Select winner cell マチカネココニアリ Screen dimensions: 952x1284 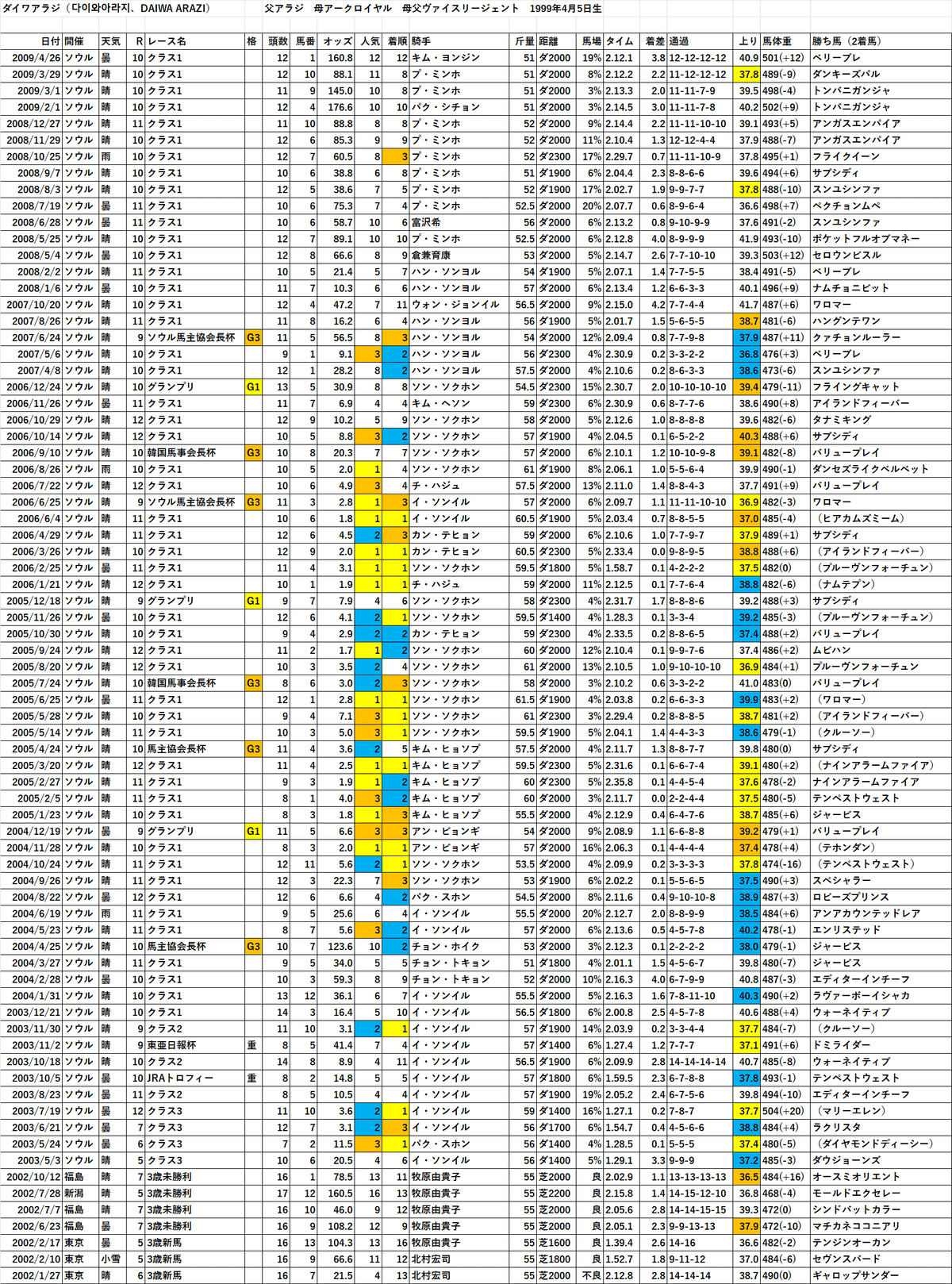coord(856,1226)
